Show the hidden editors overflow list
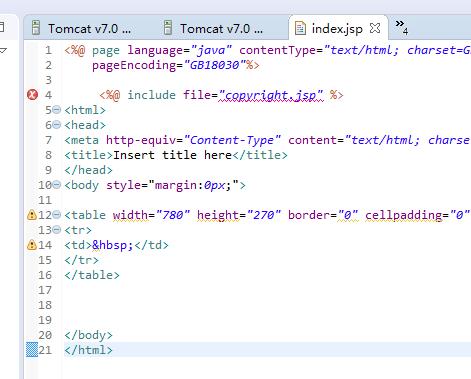Screen dimensions: 471x379 (x=402, y=28)
